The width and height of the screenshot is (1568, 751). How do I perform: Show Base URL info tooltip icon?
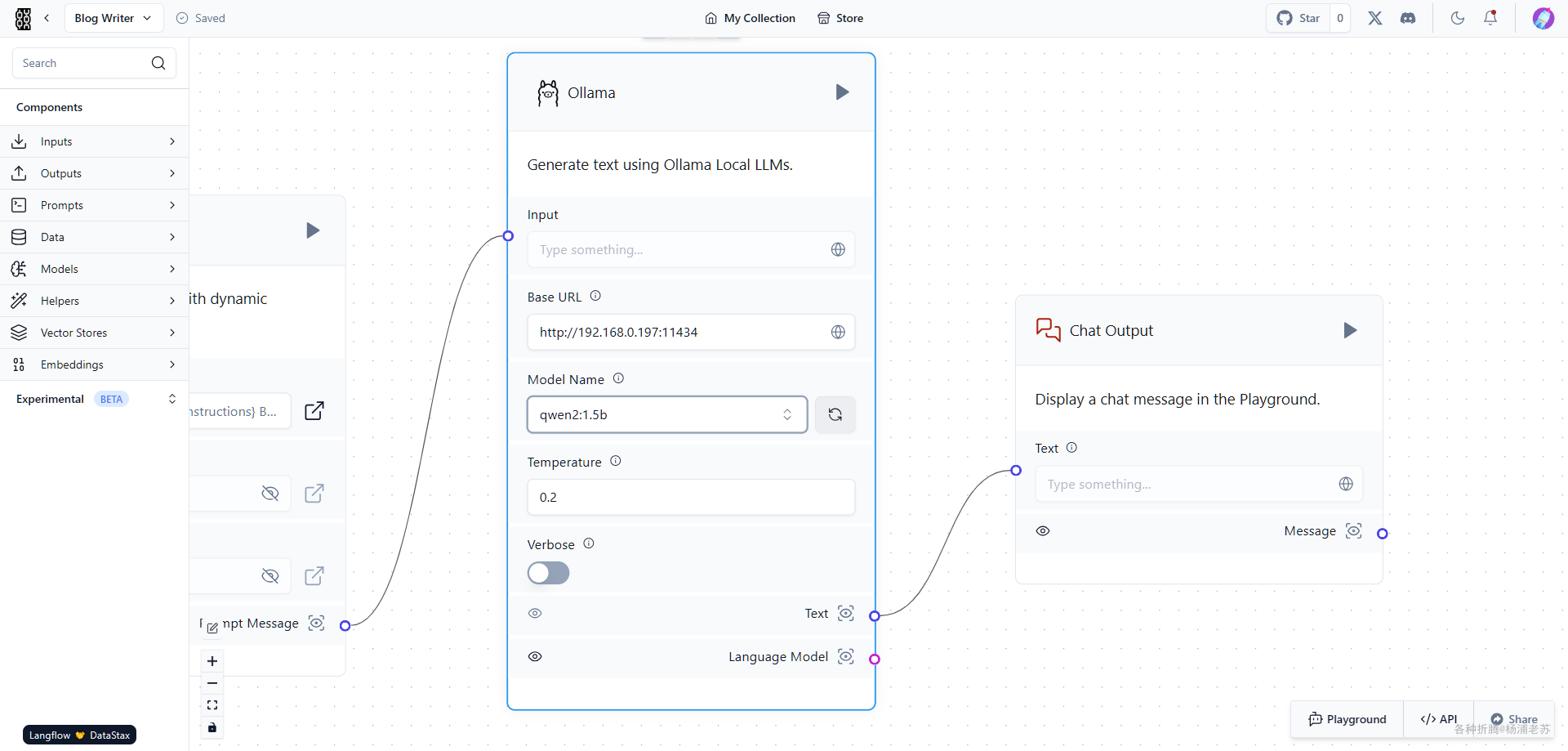(595, 296)
